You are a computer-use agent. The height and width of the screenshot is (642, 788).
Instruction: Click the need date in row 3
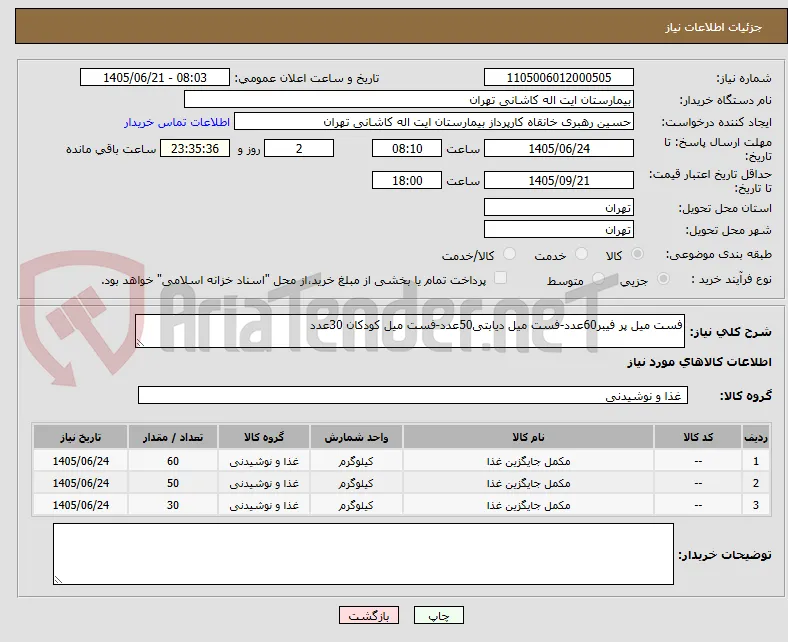pyautogui.click(x=81, y=505)
